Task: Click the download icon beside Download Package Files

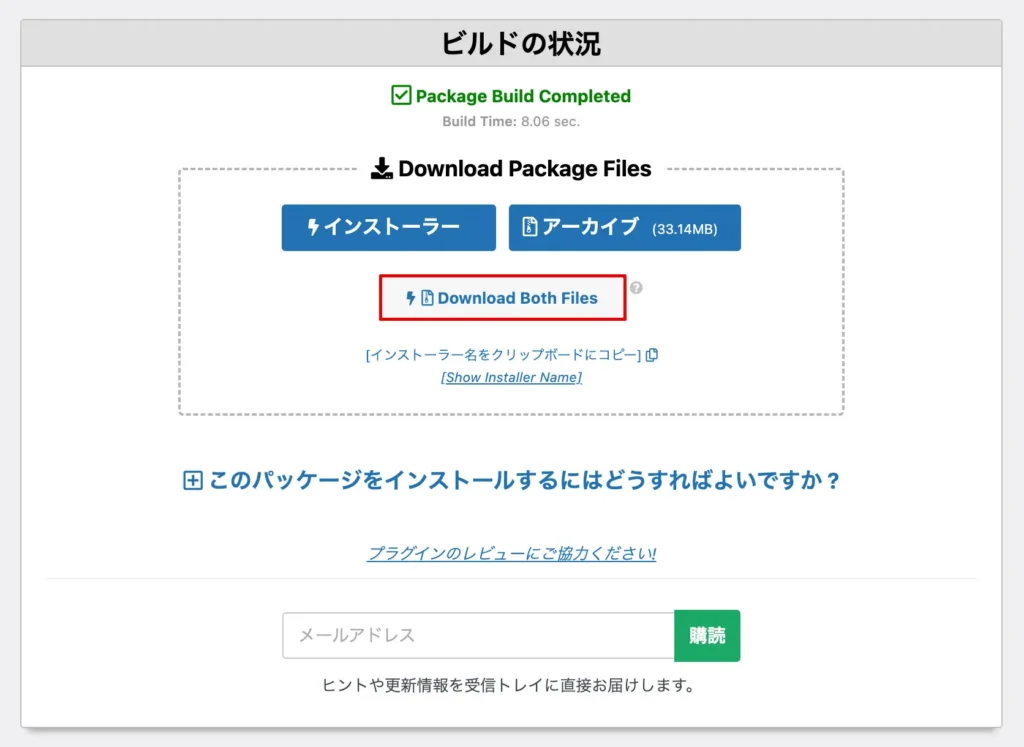Action: tap(381, 168)
